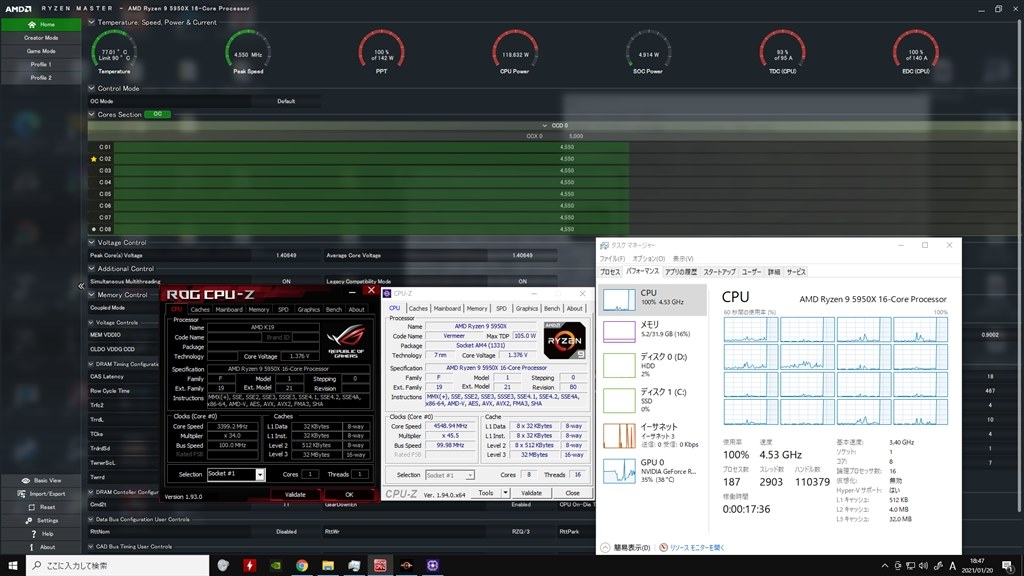
Task: Collapse the Control Mode section
Action: click(91, 88)
